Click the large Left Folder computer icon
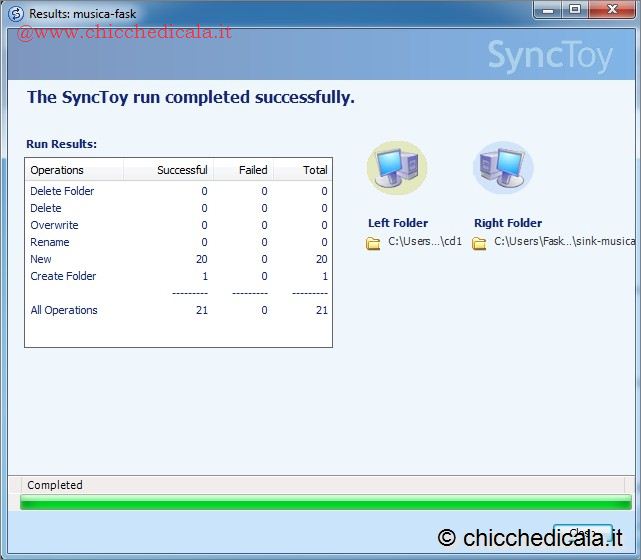Screen dimensions: 641x560 [x=396, y=168]
